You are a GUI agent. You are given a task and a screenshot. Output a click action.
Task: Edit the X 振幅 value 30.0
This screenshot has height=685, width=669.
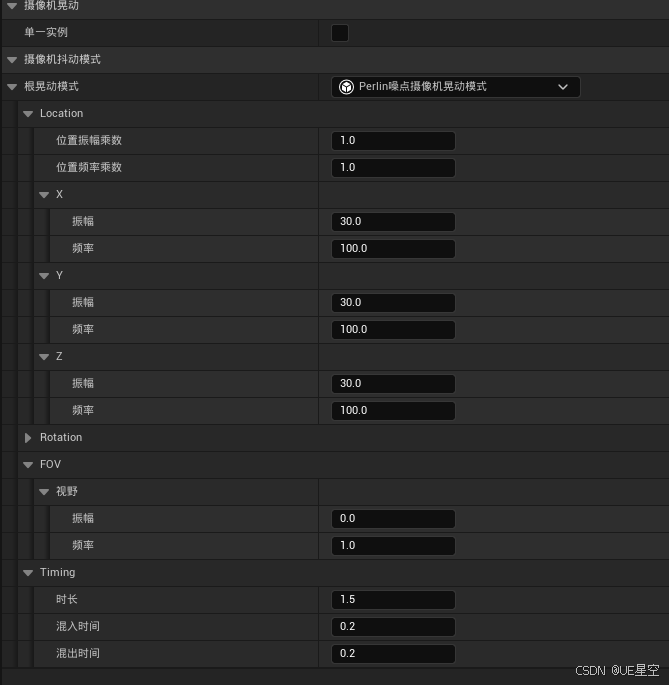point(393,221)
